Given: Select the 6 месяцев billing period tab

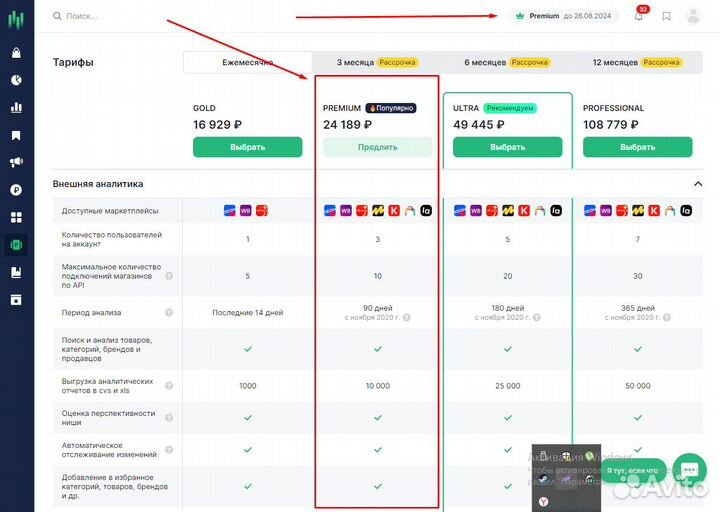Looking at the screenshot, I should pyautogui.click(x=508, y=62).
